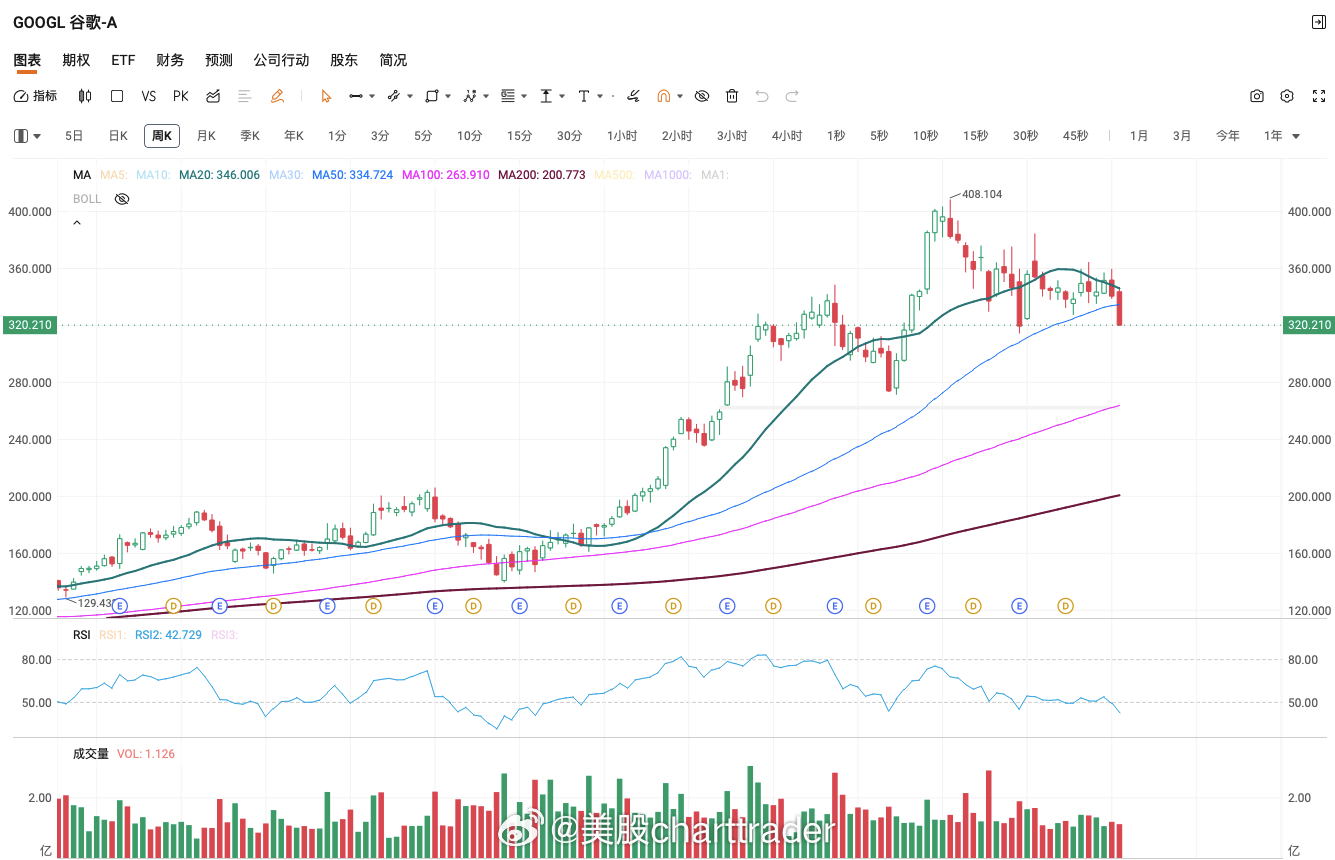Select the 30分 interval
The height and width of the screenshot is (860, 1335).
(x=569, y=136)
